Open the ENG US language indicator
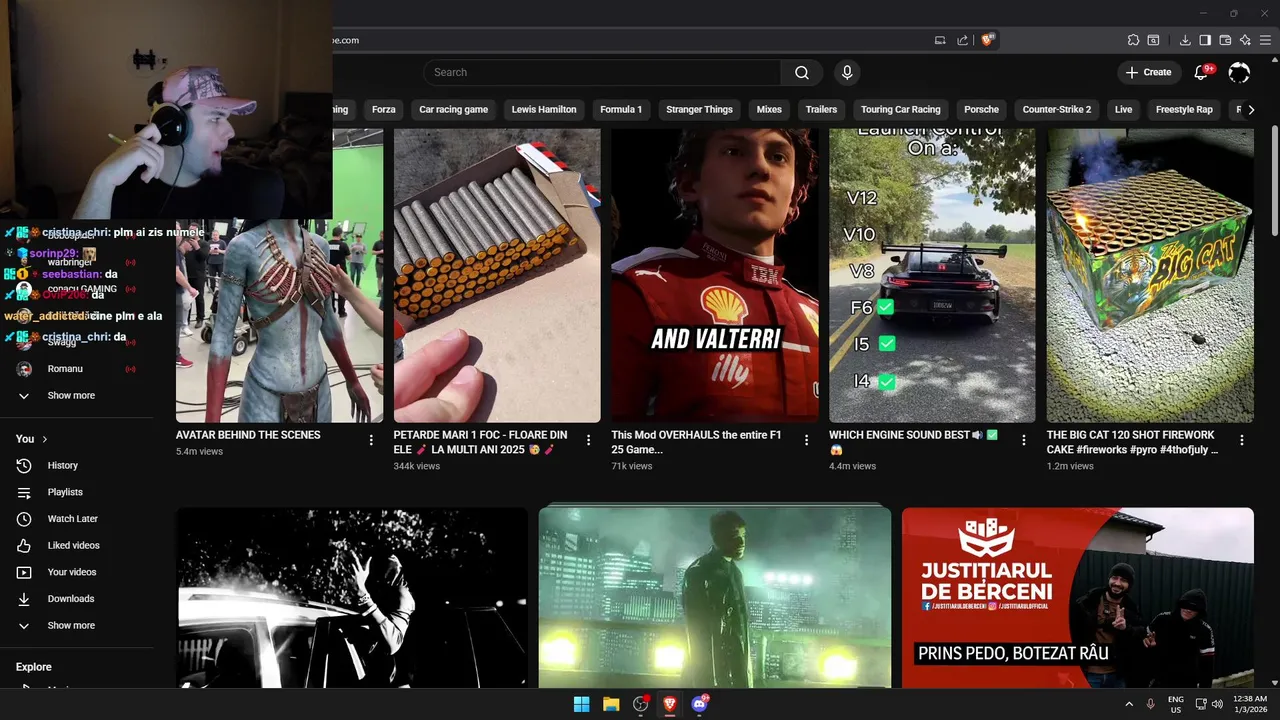The height and width of the screenshot is (720, 1280). [1176, 704]
